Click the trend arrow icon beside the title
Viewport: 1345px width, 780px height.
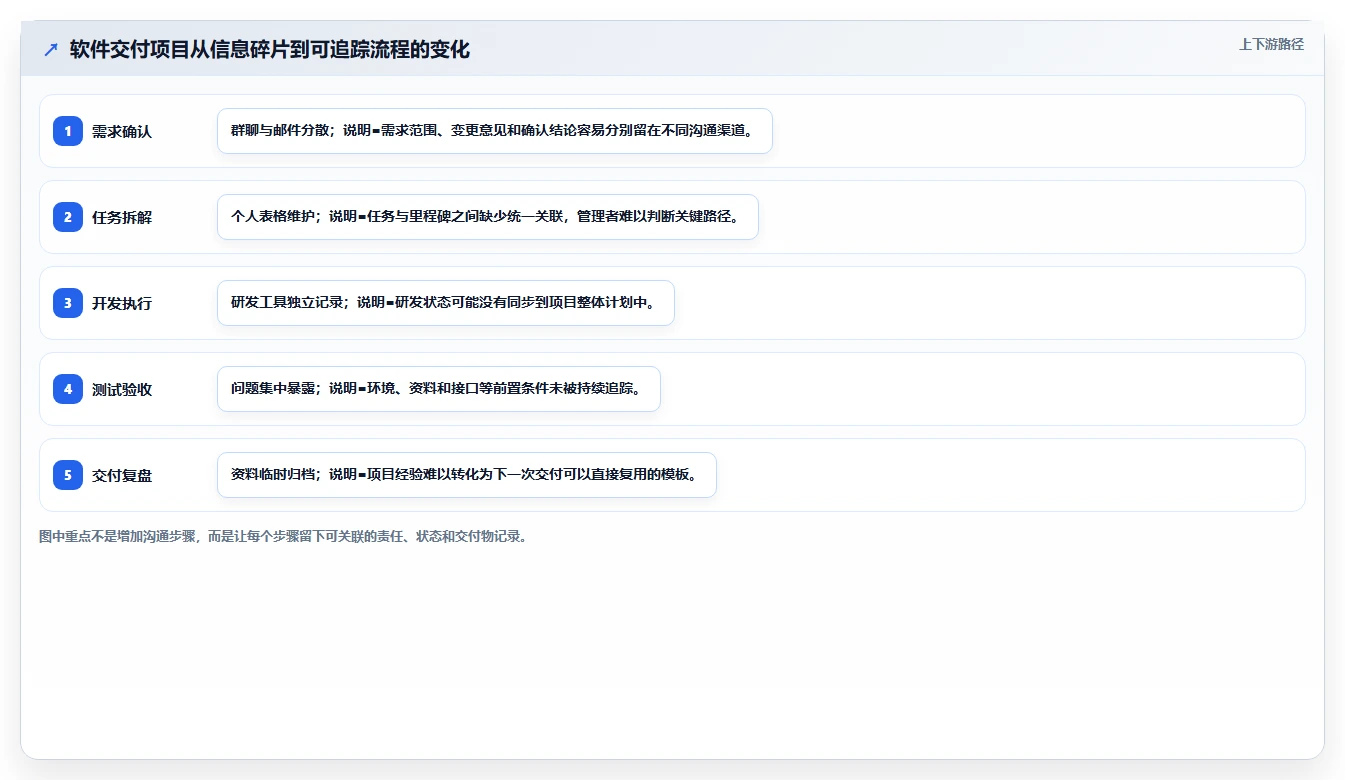[51, 49]
